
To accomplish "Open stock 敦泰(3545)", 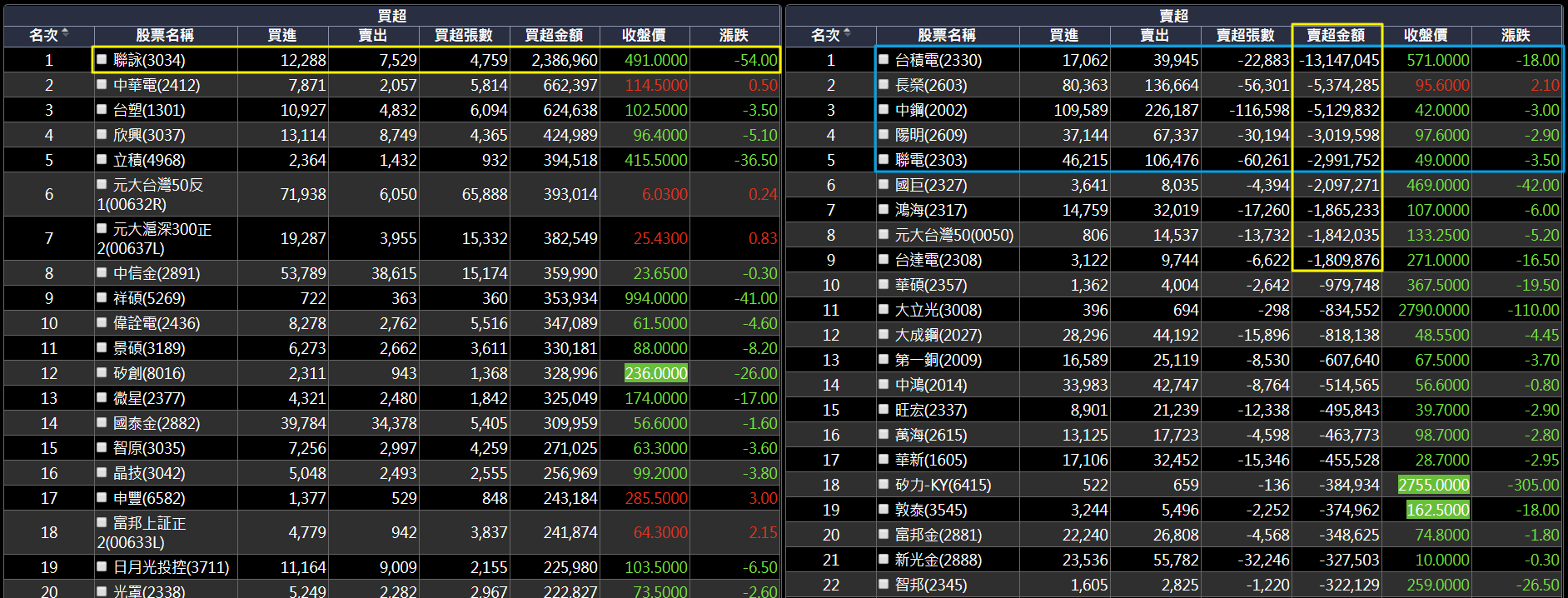I will point(931,510).
